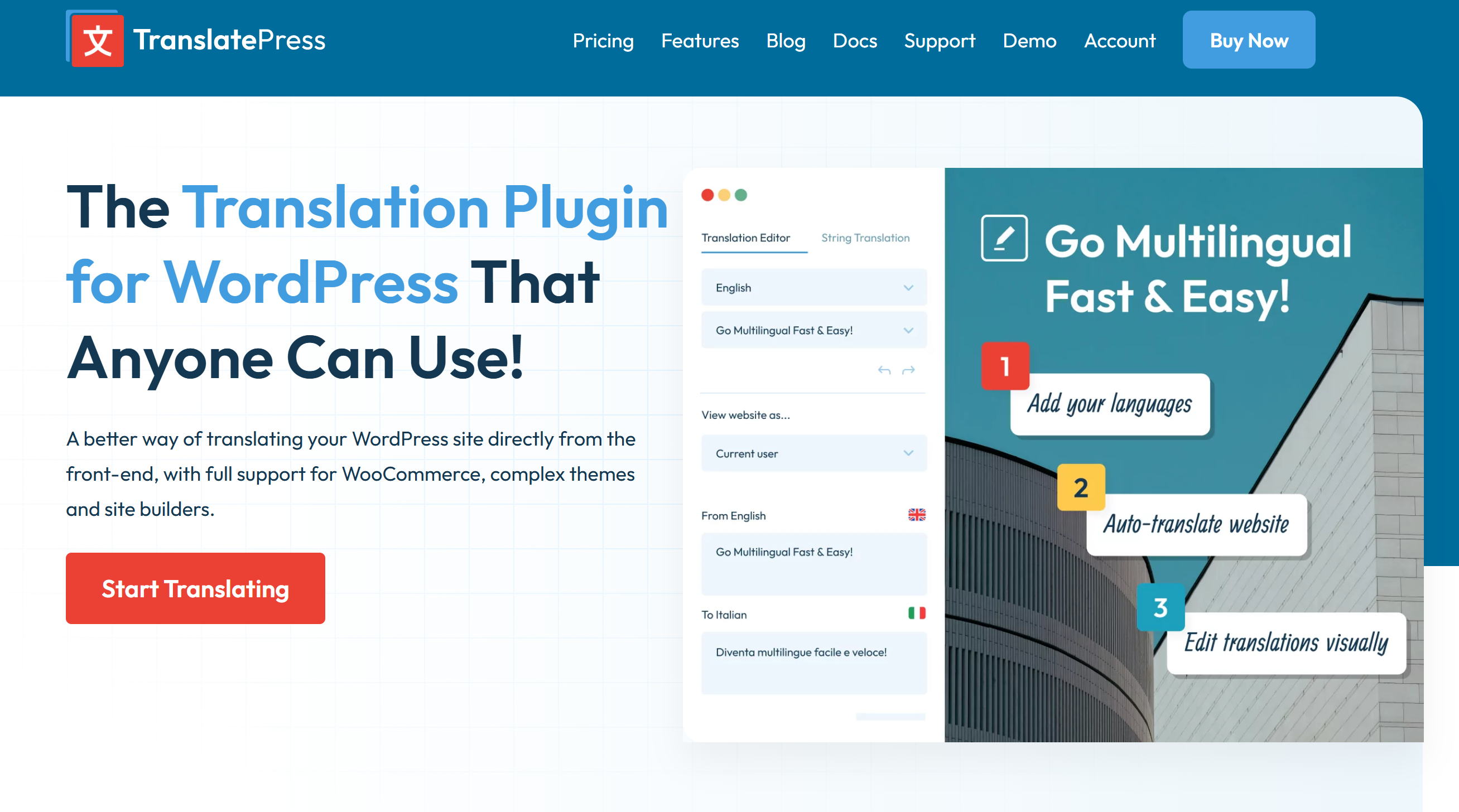Click the To Italian translation text field
This screenshot has height=812, width=1459.
click(x=813, y=663)
